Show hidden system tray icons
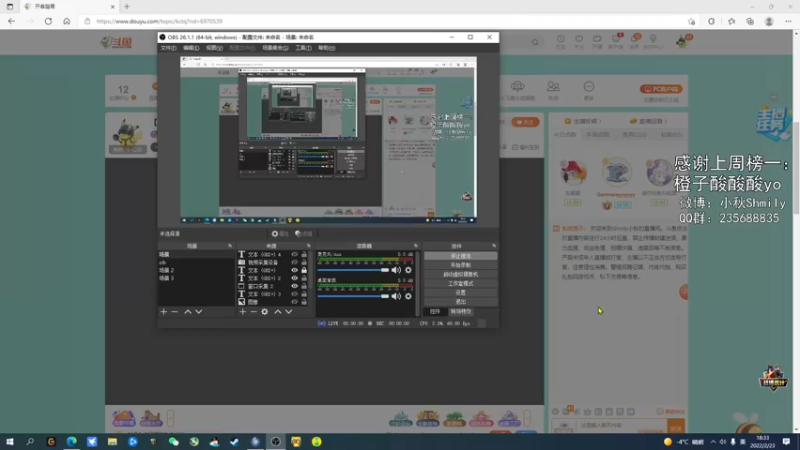 [713, 442]
